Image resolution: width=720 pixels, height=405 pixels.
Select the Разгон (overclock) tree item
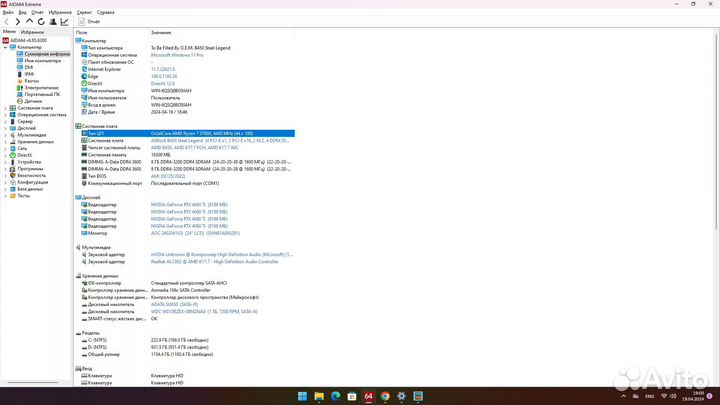pos(31,81)
